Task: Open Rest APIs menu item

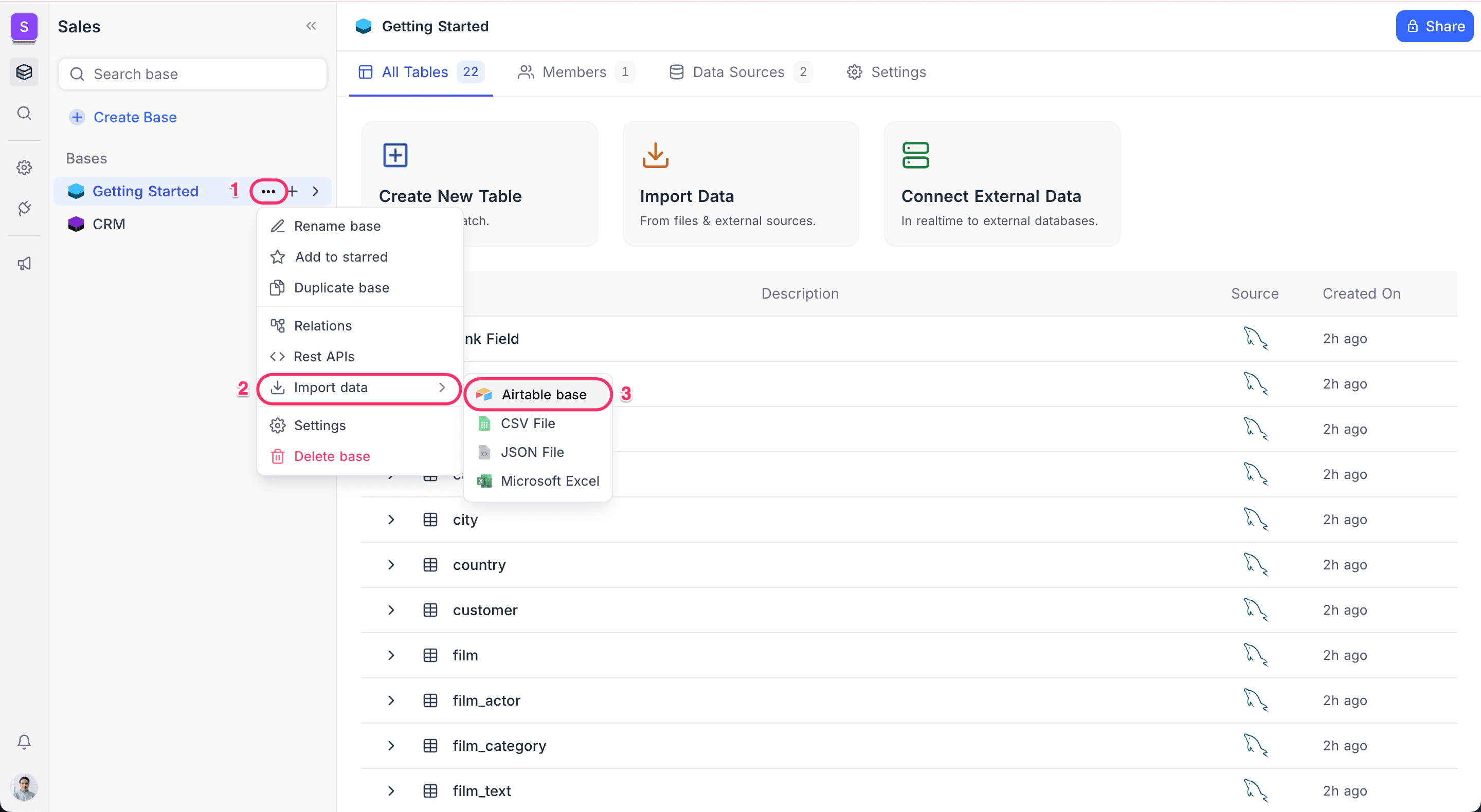Action: (359, 357)
